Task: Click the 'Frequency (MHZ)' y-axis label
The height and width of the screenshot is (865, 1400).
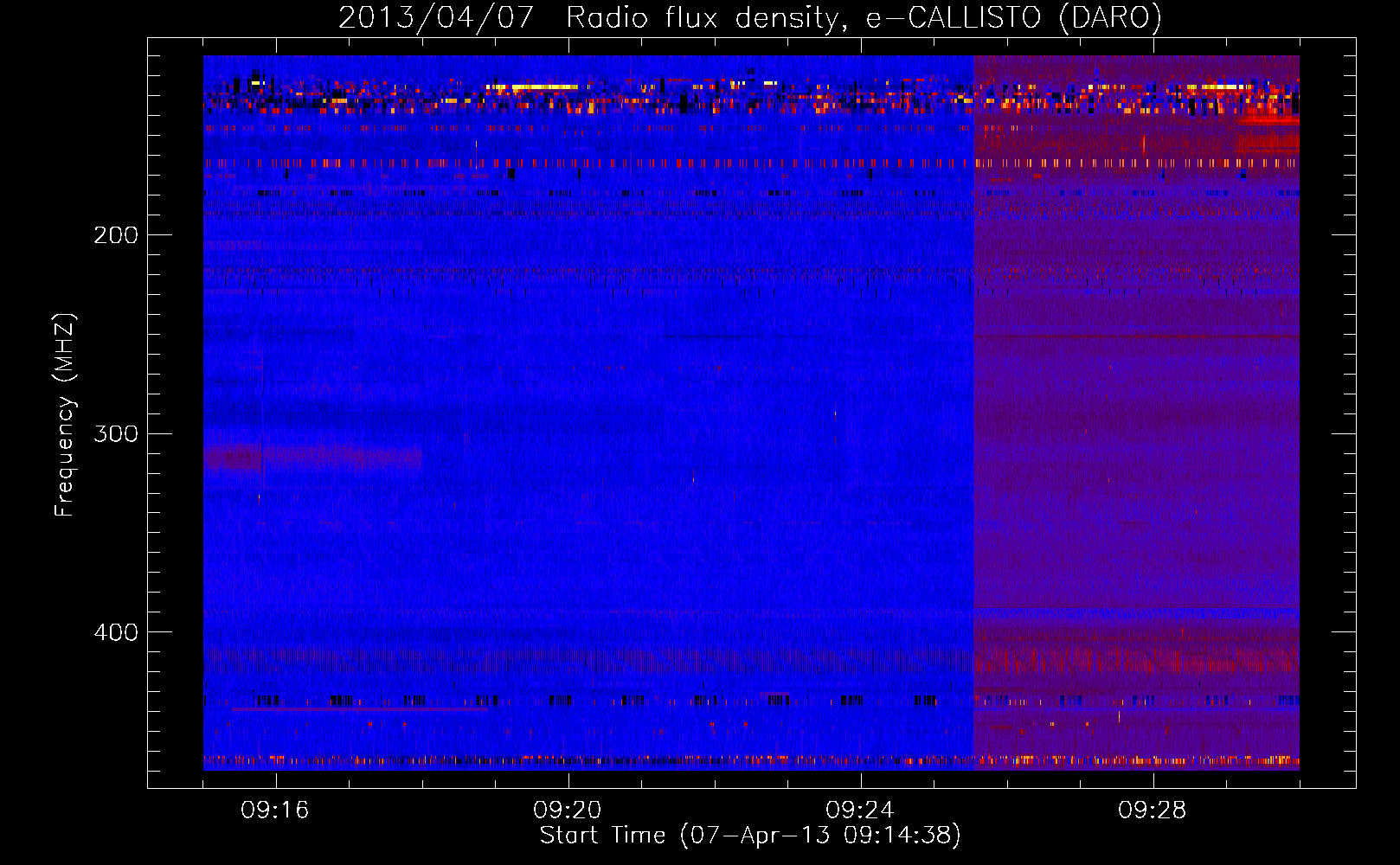Action: point(65,414)
